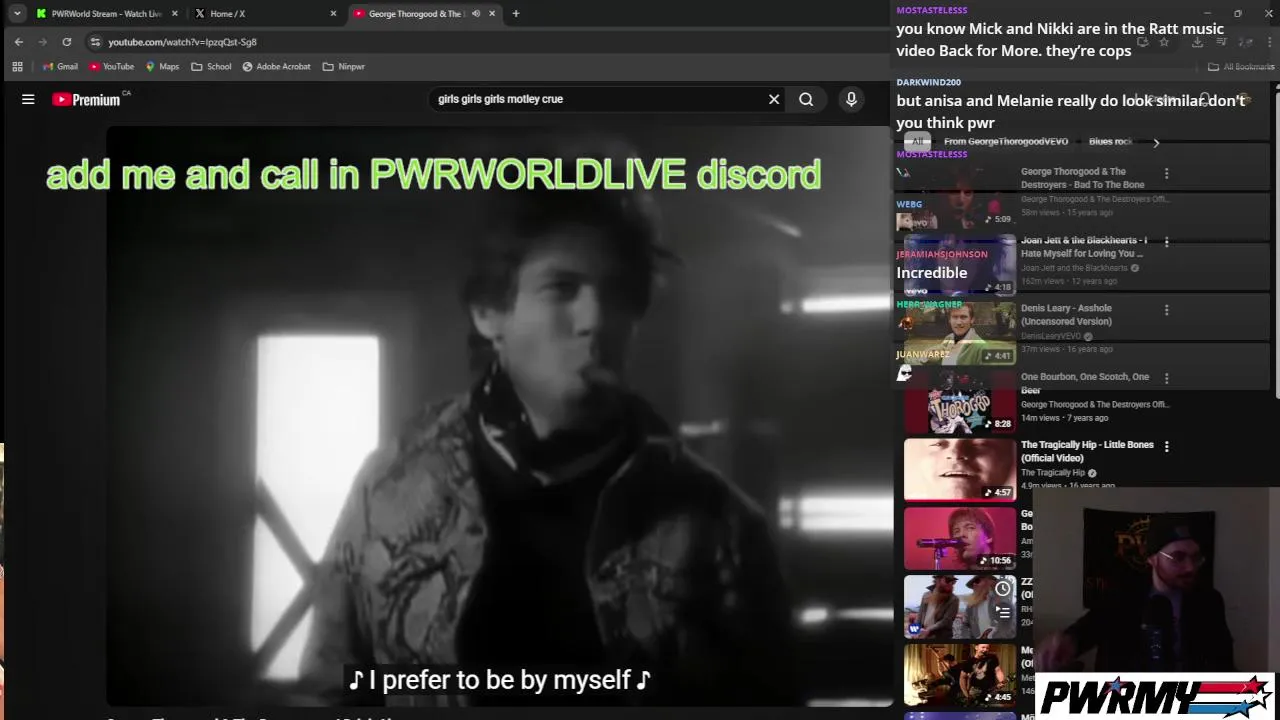The width and height of the screenshot is (1280, 720).
Task: Open the YouTube bookmark in bookmarks bar
Action: [x=111, y=67]
